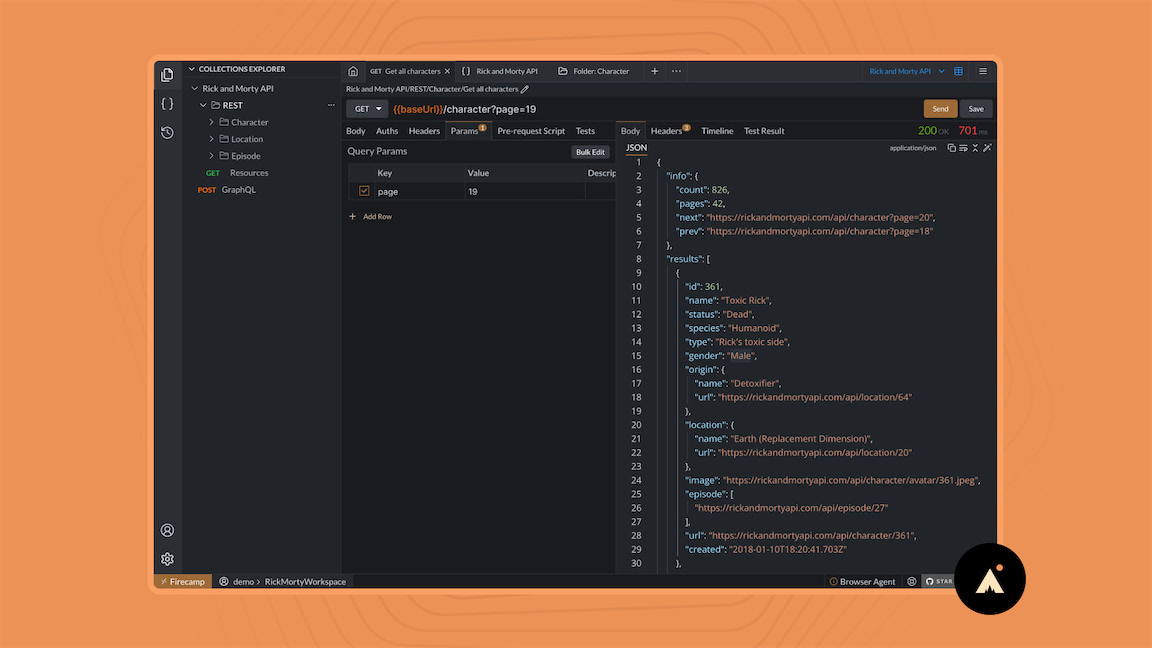Screen dimensions: 1152x648
Task: Click the GitHub Star badge in status bar
Action: 938,581
